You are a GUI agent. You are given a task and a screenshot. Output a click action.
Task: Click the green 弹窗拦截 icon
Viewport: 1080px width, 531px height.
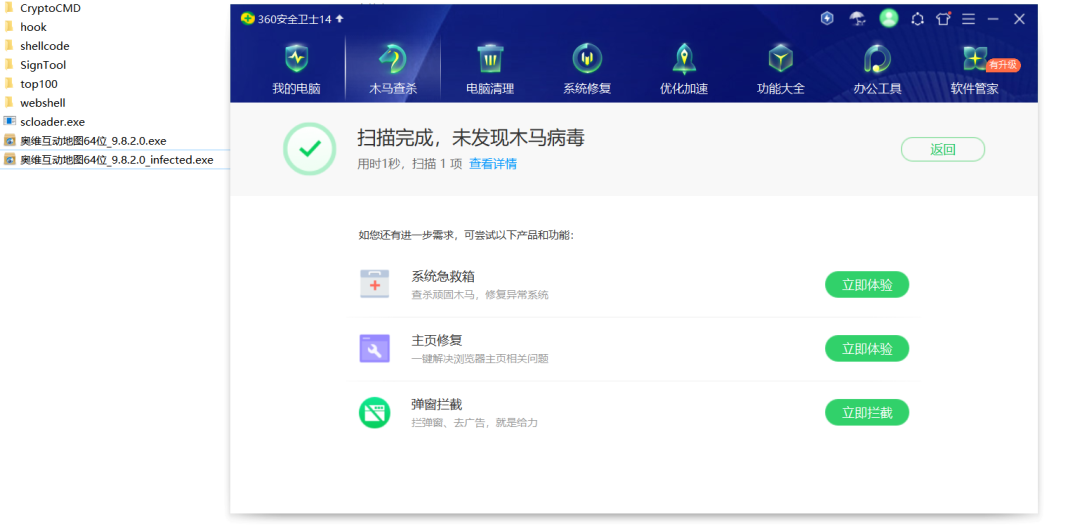click(x=375, y=413)
